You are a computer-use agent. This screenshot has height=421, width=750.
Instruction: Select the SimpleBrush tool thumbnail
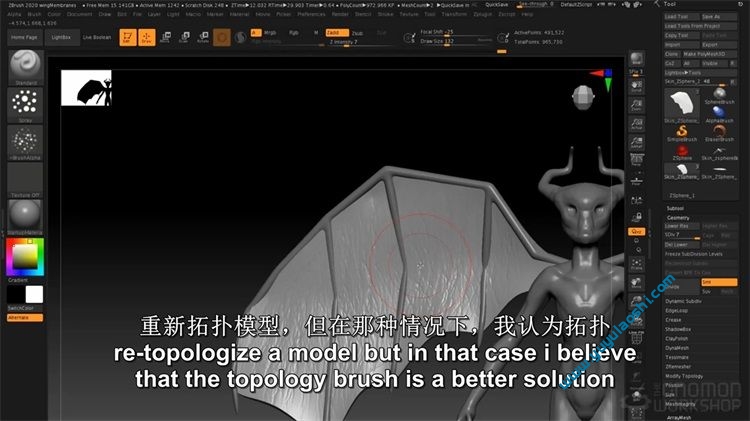682,133
